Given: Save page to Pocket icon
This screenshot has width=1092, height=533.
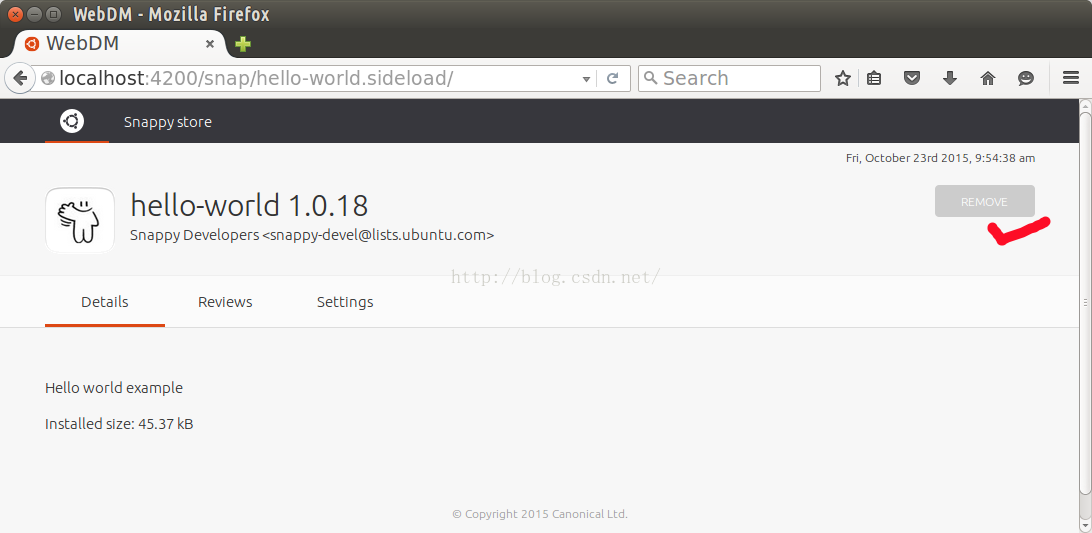Looking at the screenshot, I should [912, 78].
